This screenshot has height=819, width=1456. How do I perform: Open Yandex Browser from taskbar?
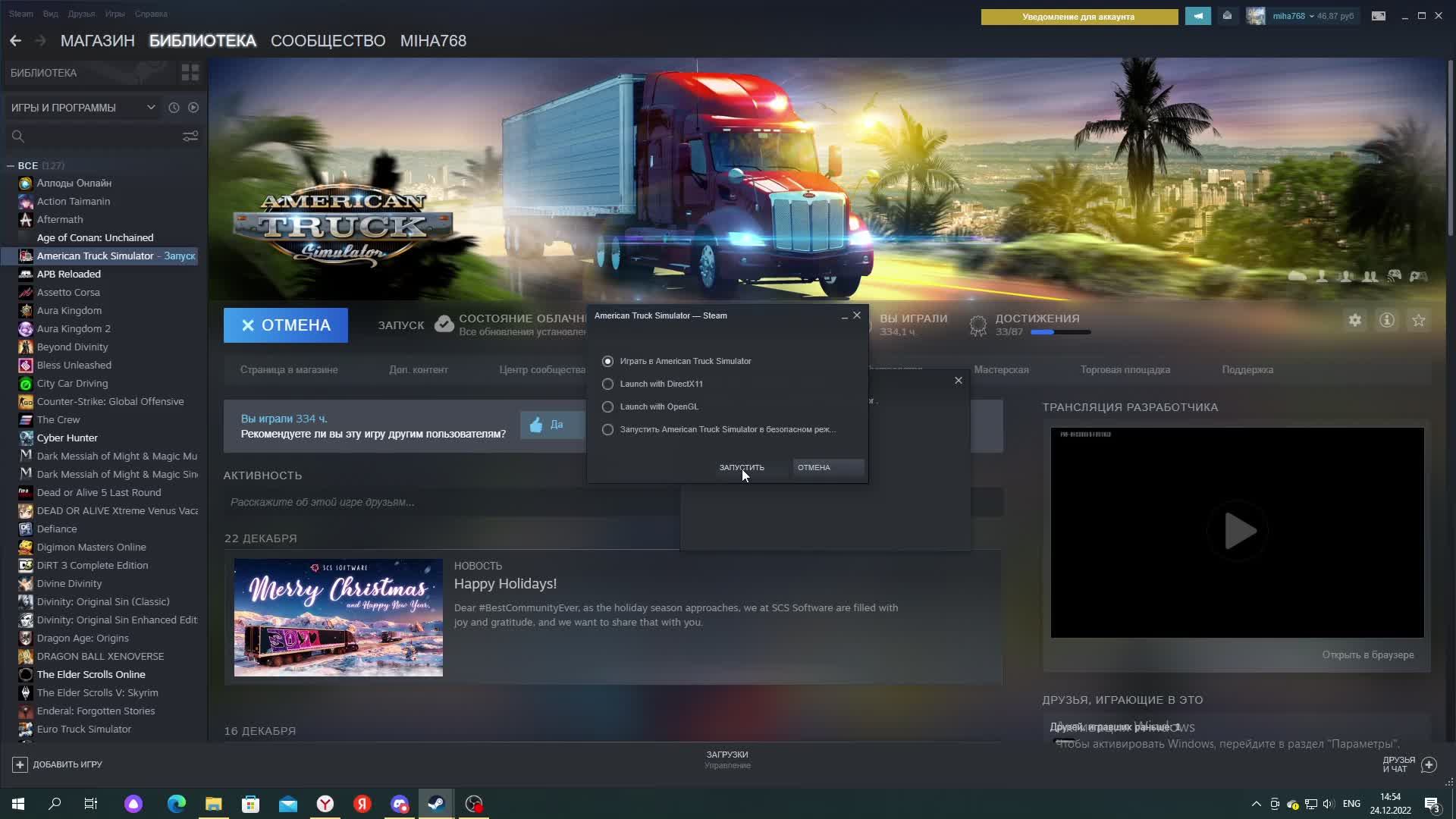[325, 804]
